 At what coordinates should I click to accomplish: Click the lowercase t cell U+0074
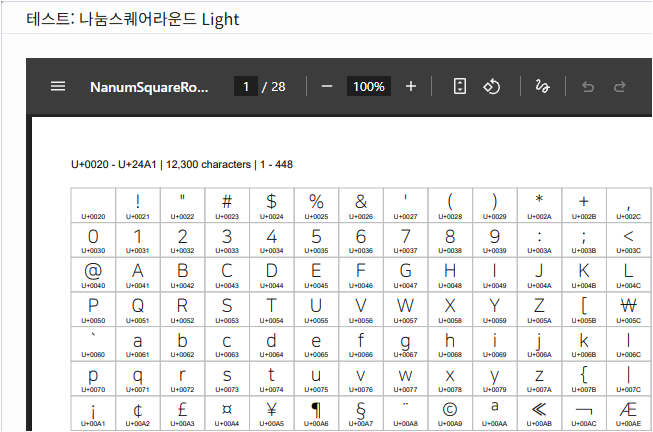[272, 379]
